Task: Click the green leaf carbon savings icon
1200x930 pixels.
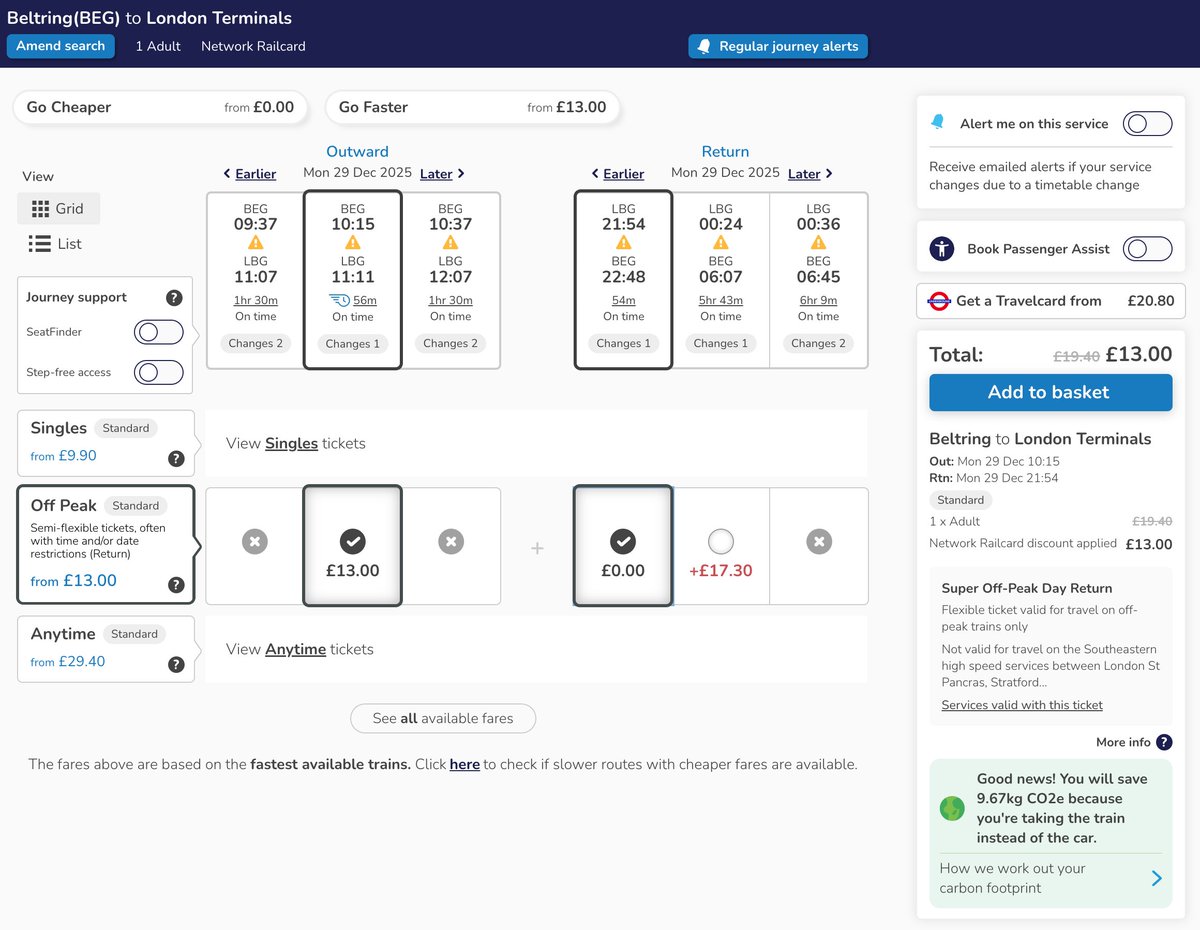Action: tap(952, 808)
